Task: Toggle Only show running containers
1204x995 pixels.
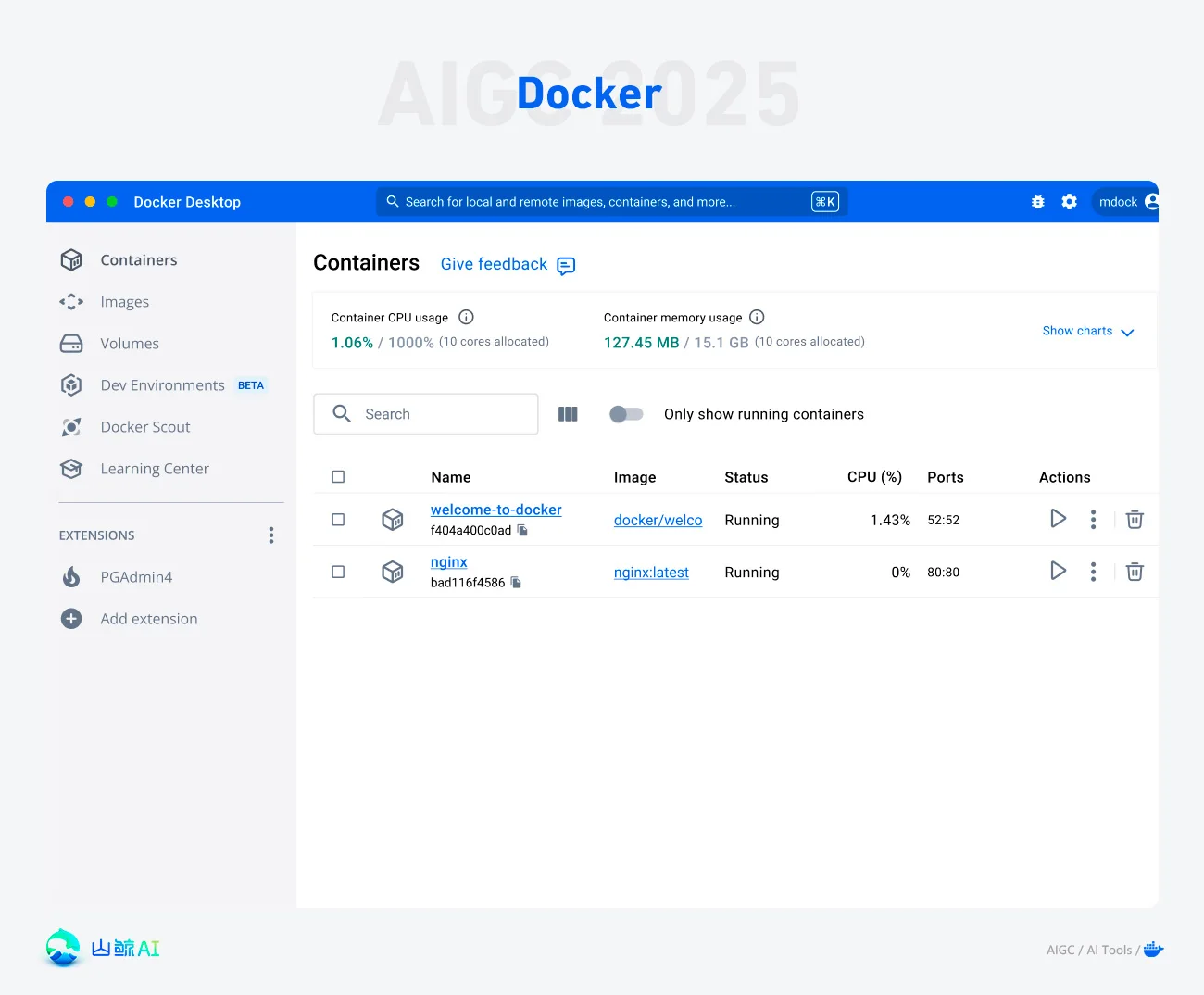Action: click(626, 414)
